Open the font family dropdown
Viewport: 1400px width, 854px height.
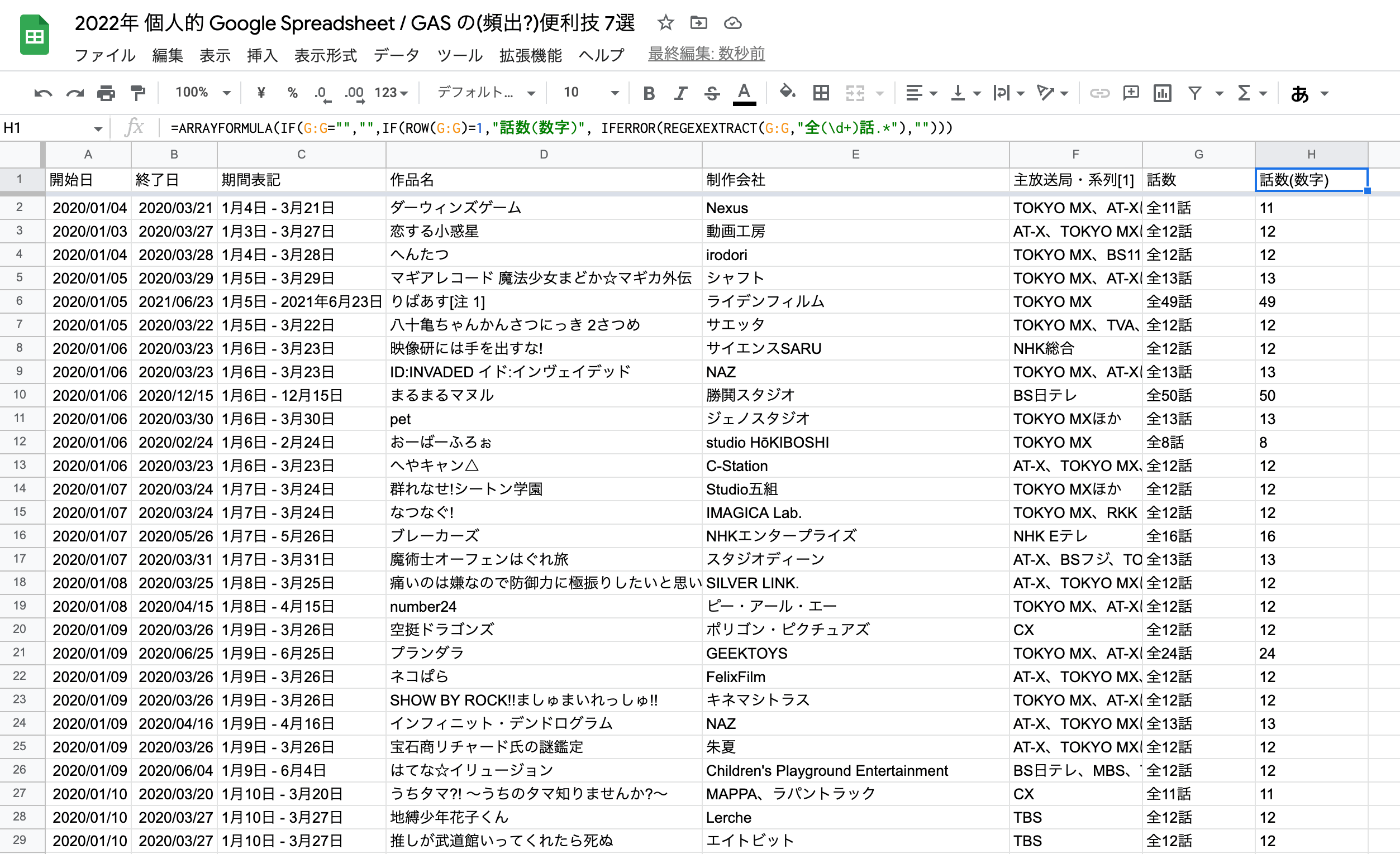(x=484, y=93)
